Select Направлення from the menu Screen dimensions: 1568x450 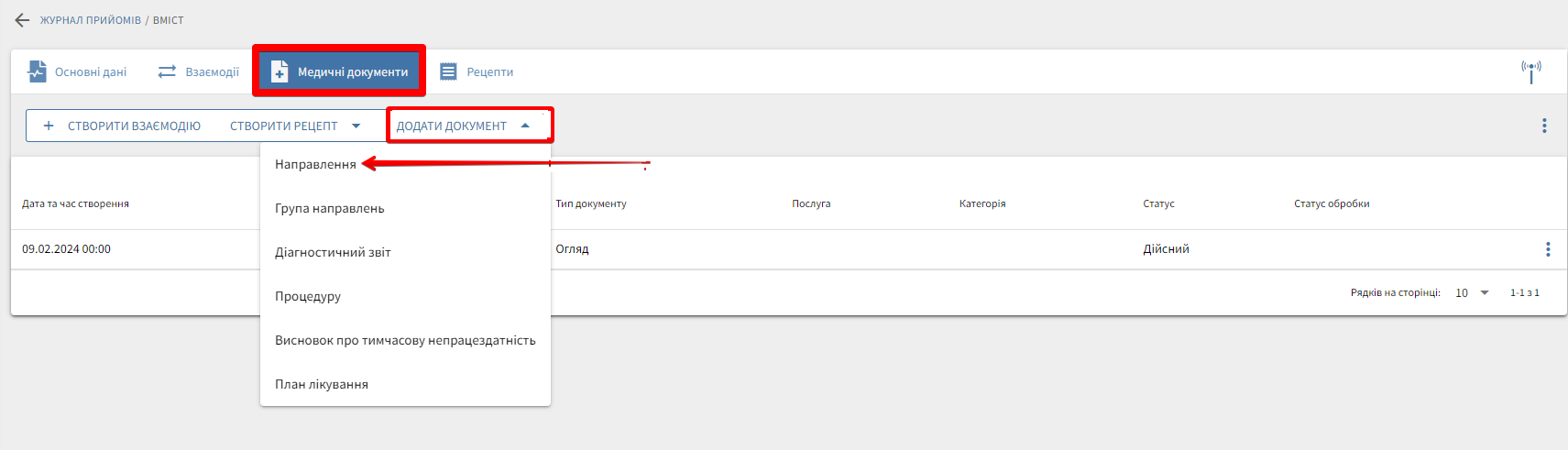pyautogui.click(x=315, y=164)
